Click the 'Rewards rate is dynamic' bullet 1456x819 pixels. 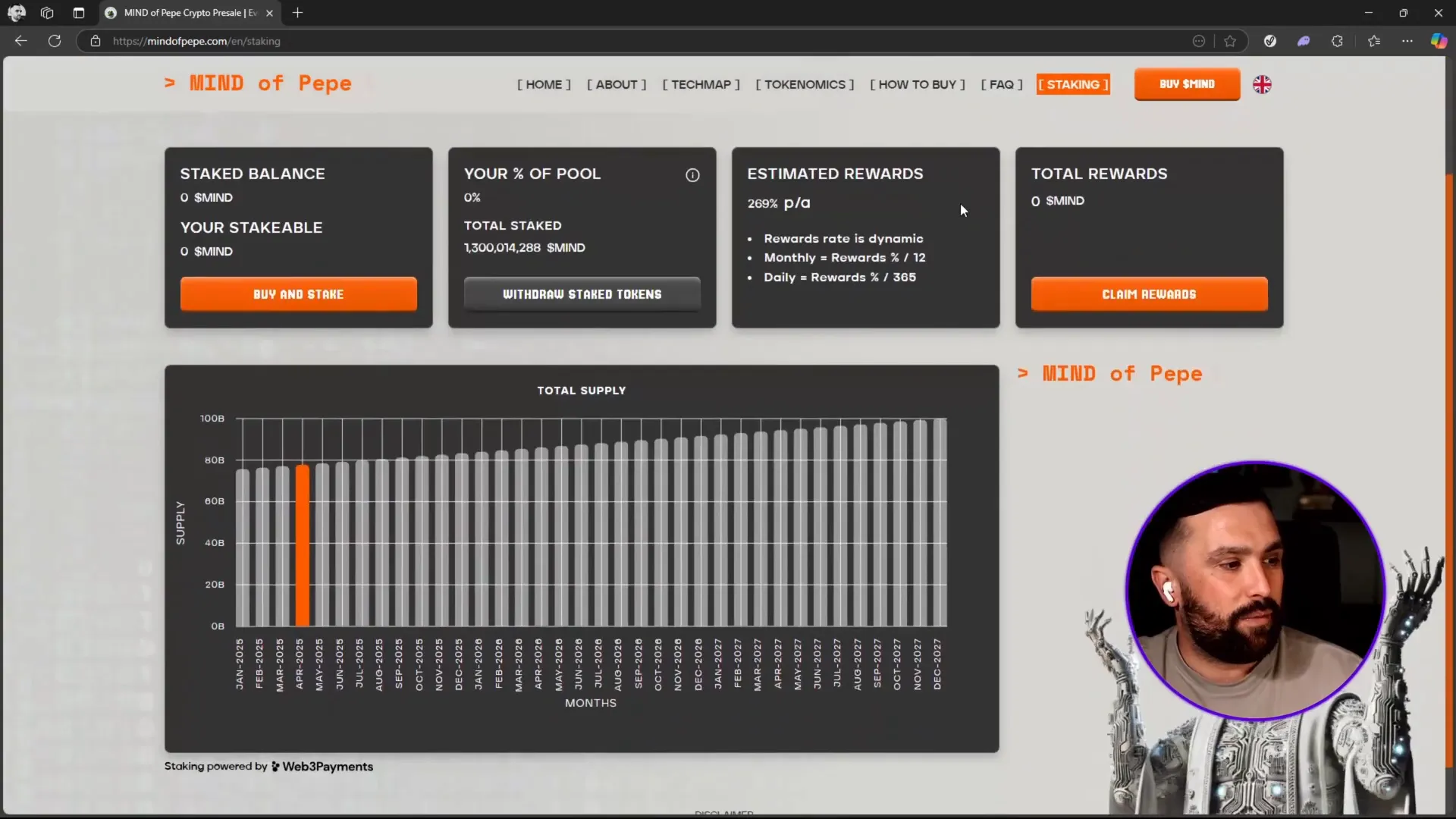843,239
